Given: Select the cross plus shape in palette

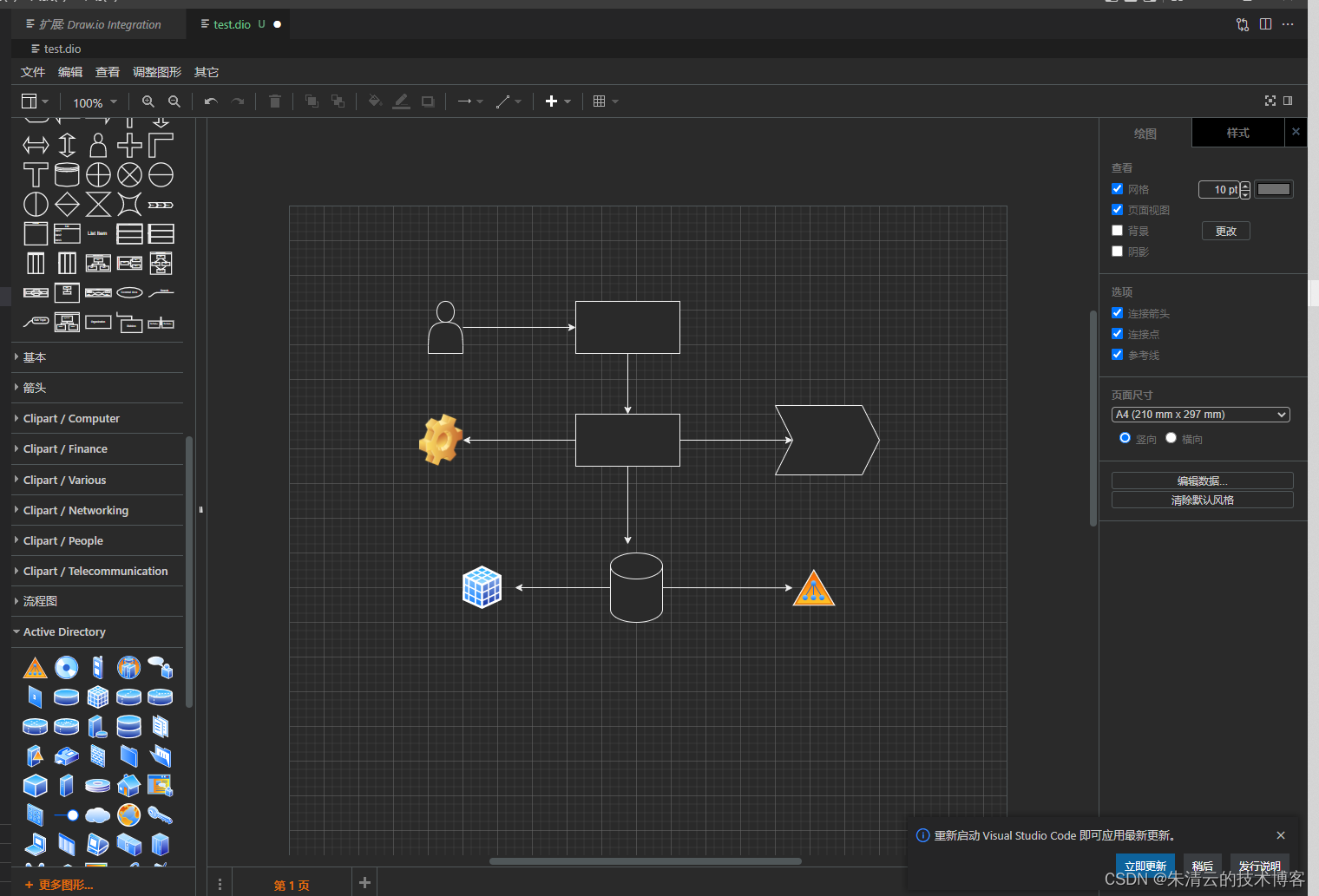Looking at the screenshot, I should click(x=129, y=145).
